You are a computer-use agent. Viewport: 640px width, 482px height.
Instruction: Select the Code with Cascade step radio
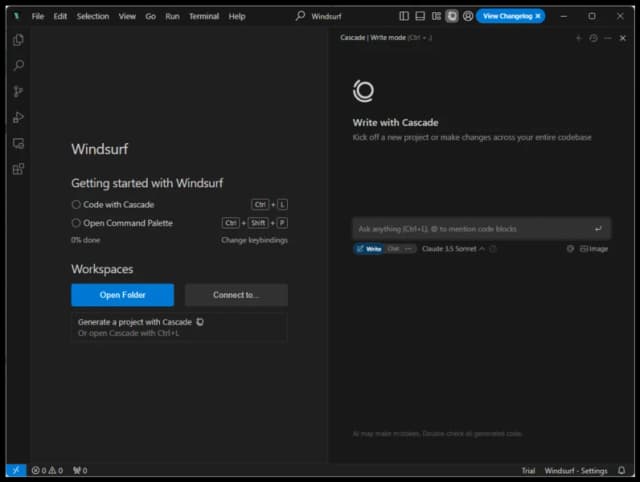tap(76, 204)
